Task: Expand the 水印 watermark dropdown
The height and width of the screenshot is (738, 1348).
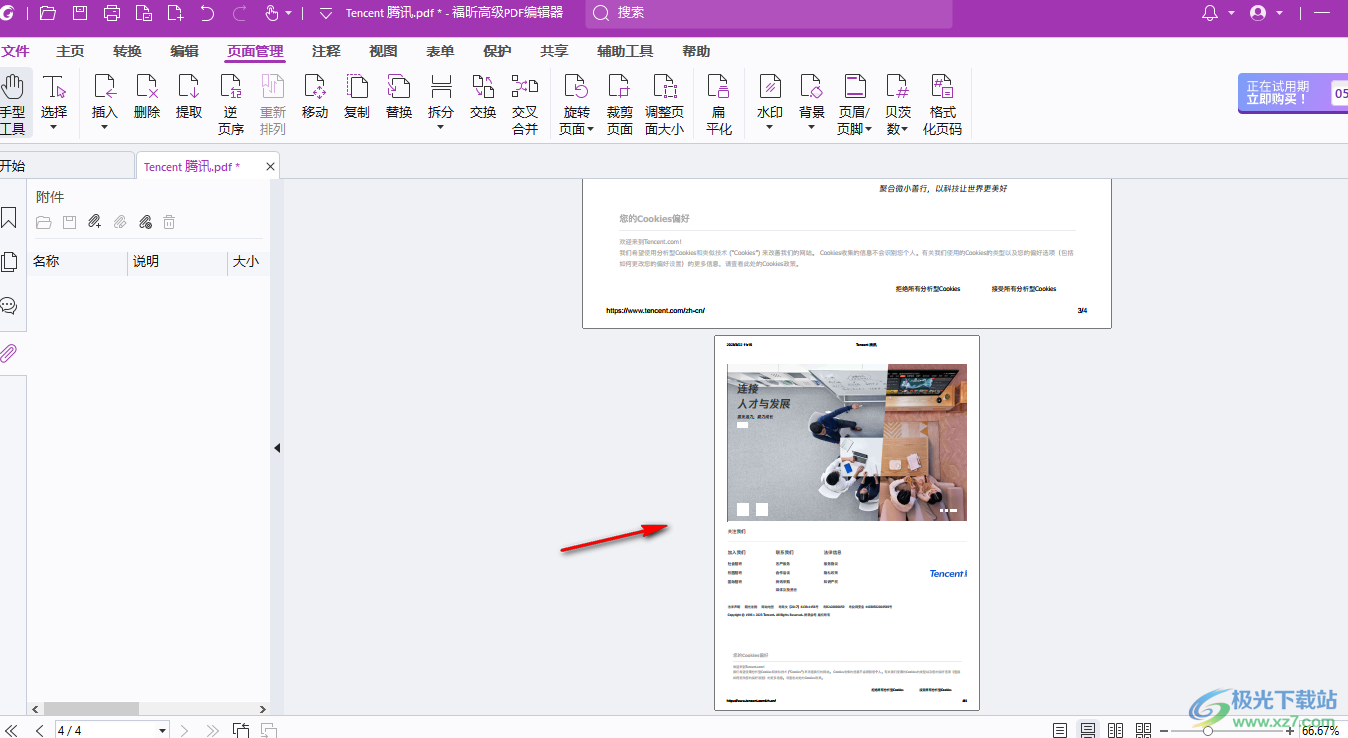Action: tap(770, 128)
